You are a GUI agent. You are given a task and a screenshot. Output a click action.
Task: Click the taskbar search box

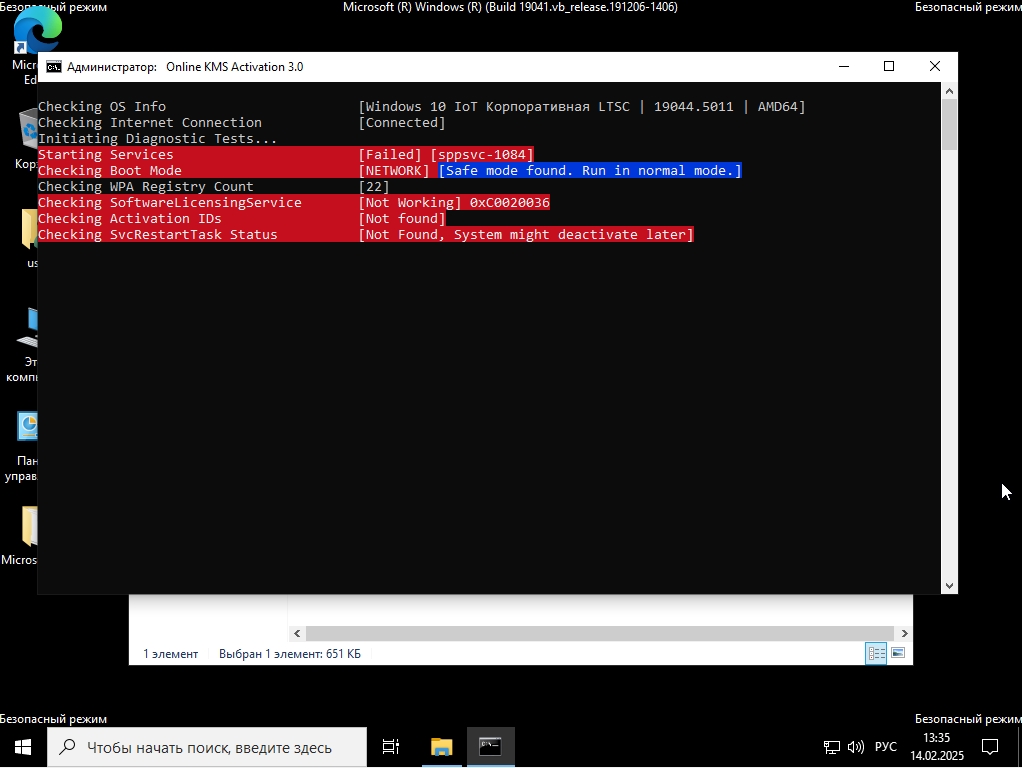[x=207, y=747]
